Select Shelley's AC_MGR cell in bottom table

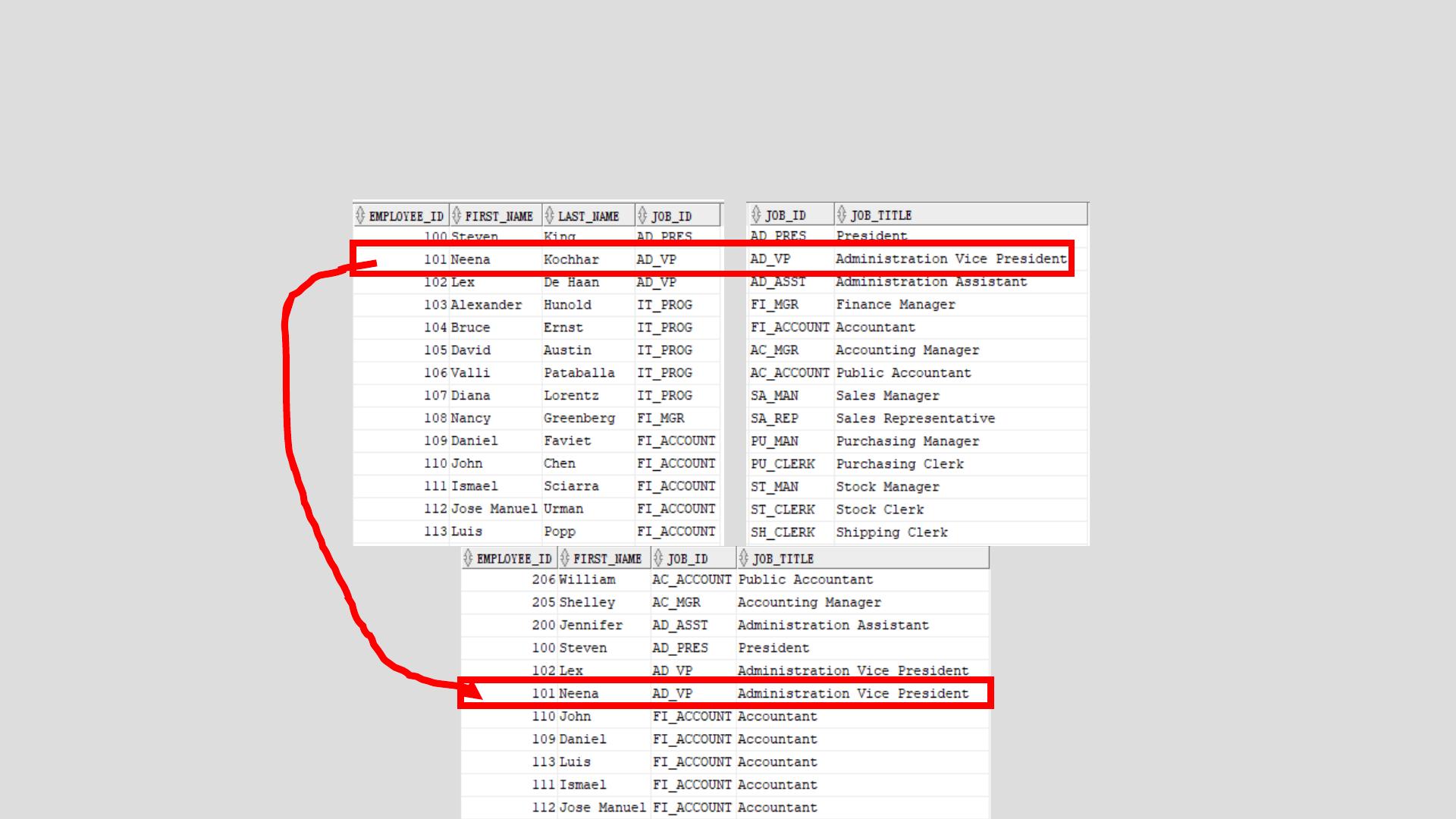(676, 602)
